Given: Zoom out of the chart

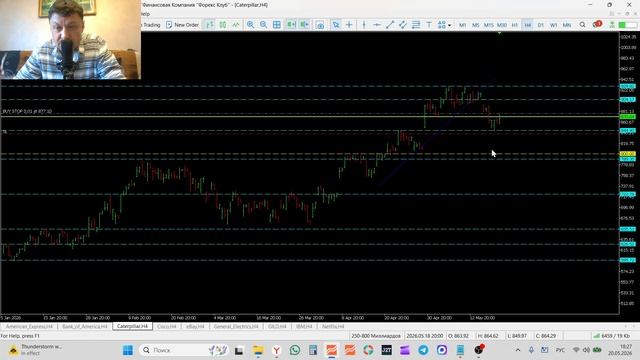Looking at the screenshot, I should [264, 25].
